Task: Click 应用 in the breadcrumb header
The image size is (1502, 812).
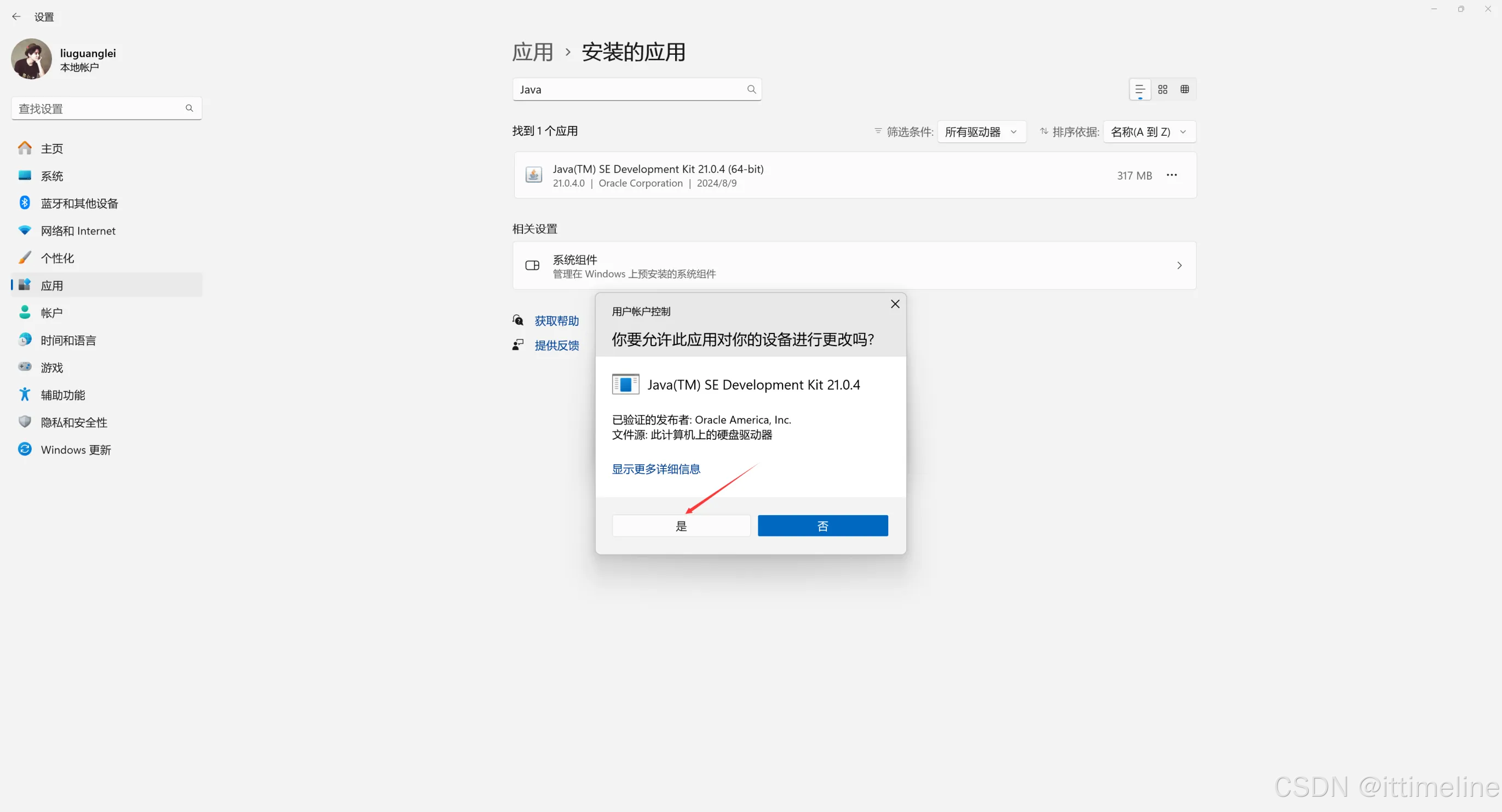Action: point(532,52)
